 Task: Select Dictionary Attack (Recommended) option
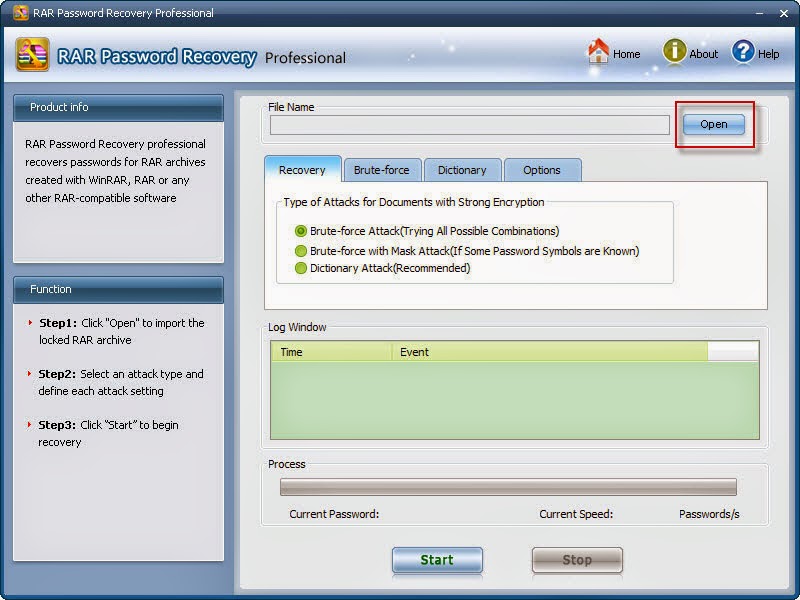[301, 268]
